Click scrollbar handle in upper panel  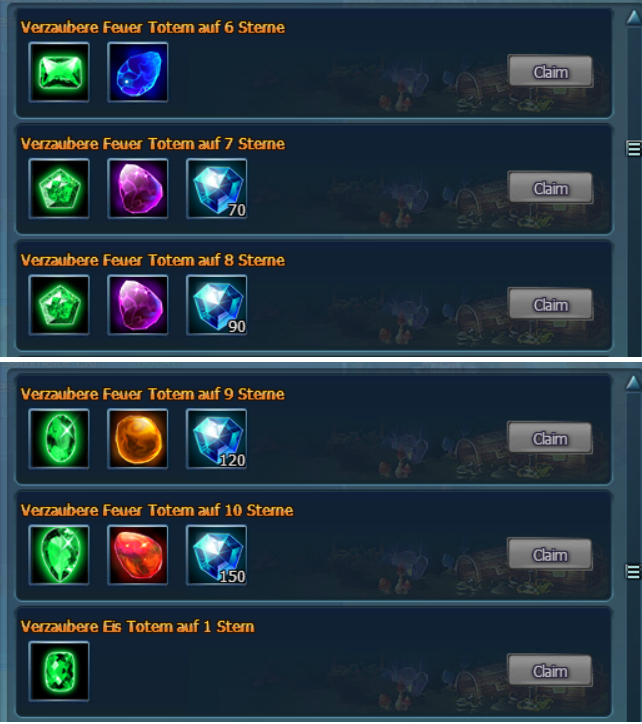(x=634, y=149)
